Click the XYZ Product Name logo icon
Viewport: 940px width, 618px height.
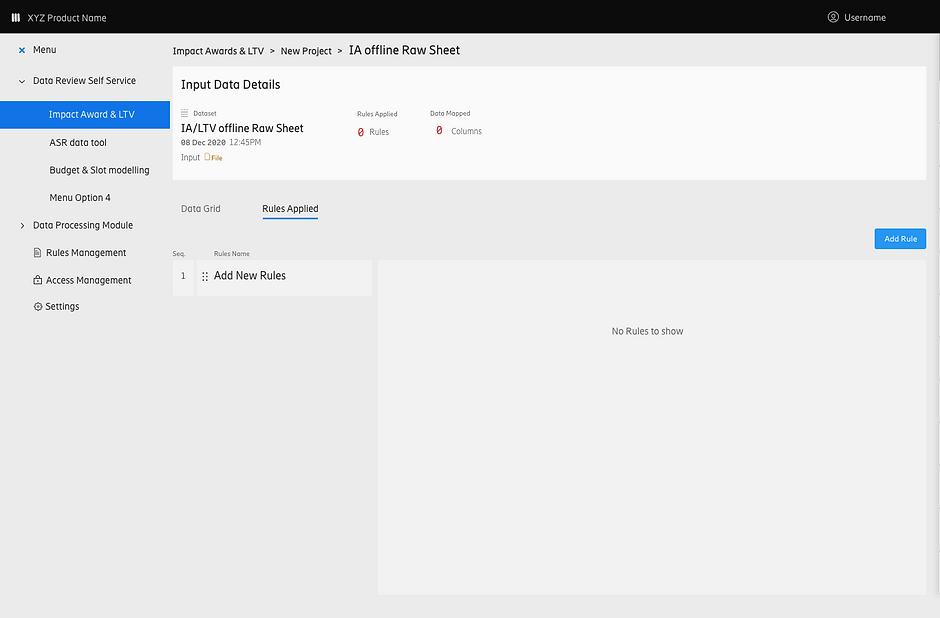point(16,17)
